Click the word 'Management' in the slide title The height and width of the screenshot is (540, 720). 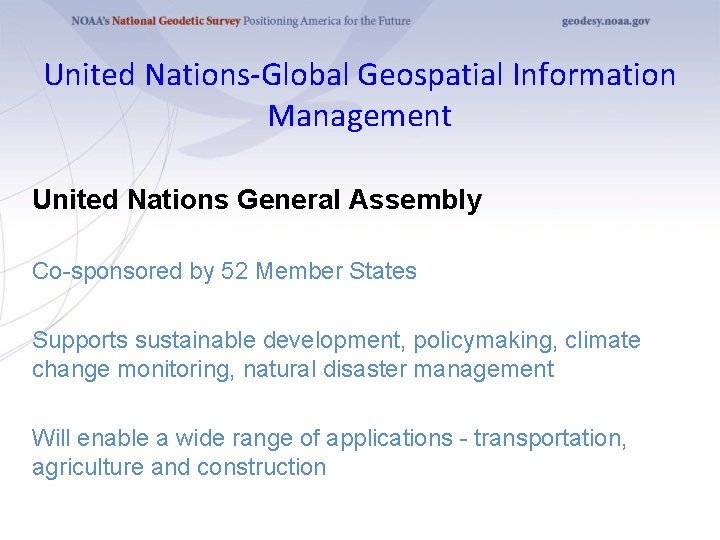pos(360,116)
